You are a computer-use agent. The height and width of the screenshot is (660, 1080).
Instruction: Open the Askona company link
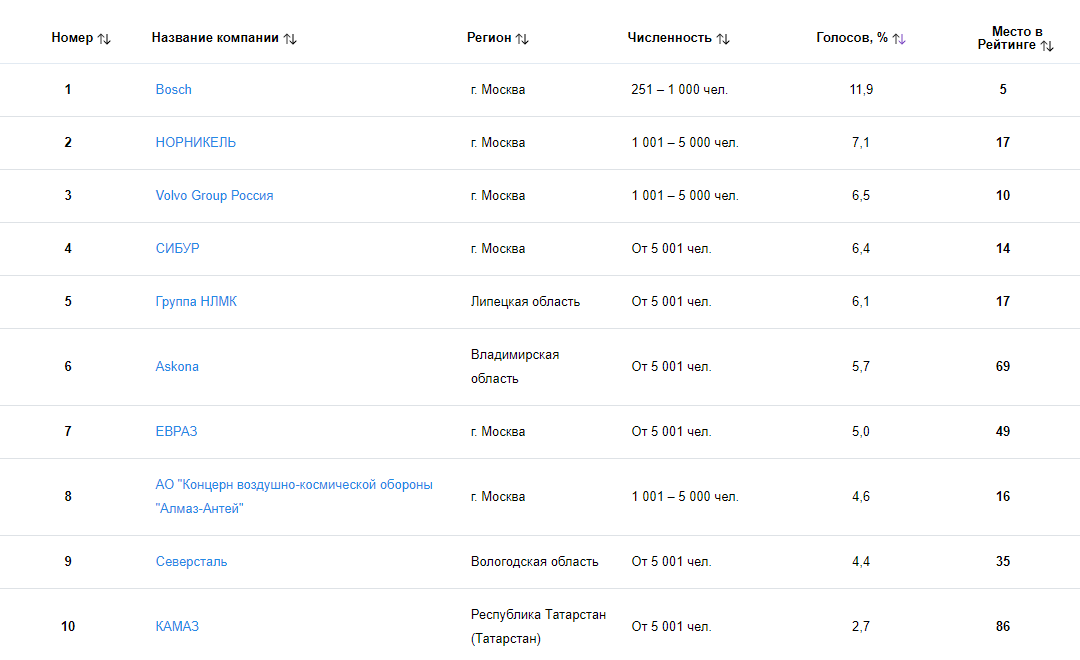177,367
